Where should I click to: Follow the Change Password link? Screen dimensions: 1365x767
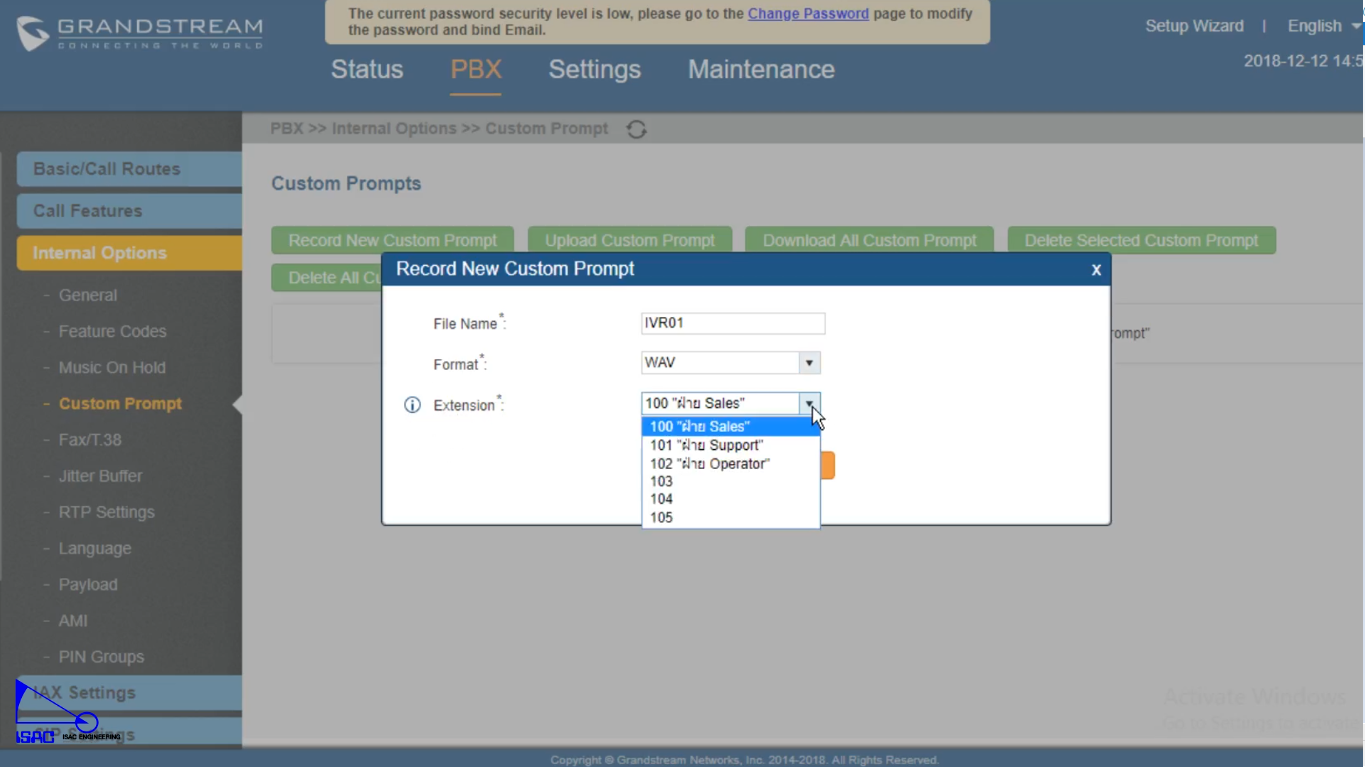[808, 14]
